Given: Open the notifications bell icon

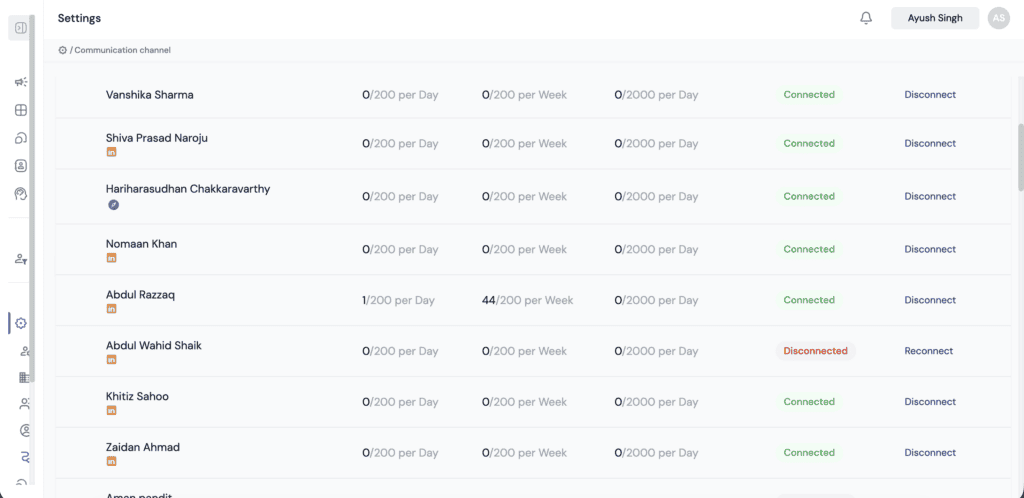Looking at the screenshot, I should point(866,18).
